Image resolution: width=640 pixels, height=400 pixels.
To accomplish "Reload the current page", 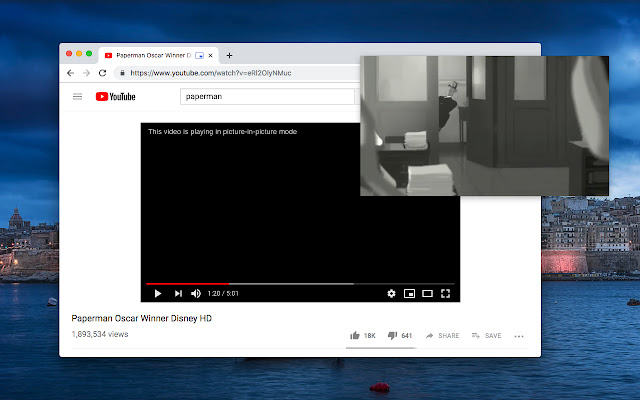I will pyautogui.click(x=102, y=73).
